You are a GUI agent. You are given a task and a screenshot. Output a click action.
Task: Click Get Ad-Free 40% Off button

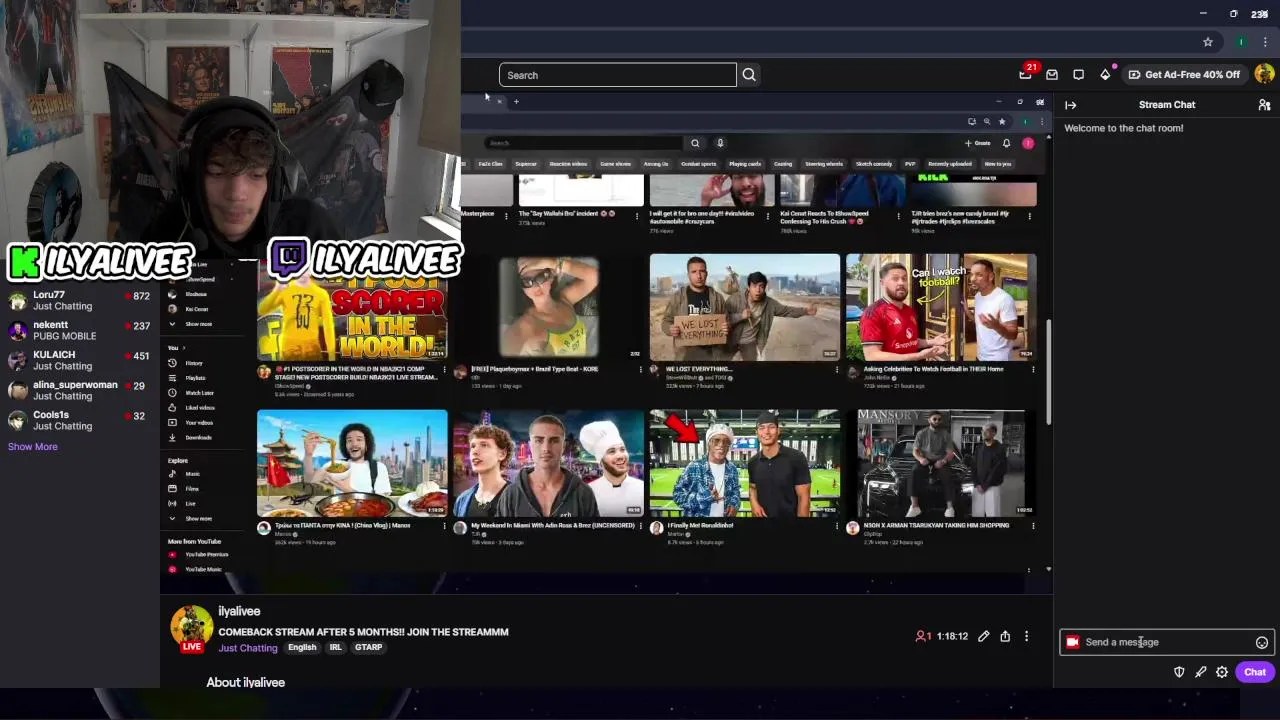point(1184,75)
